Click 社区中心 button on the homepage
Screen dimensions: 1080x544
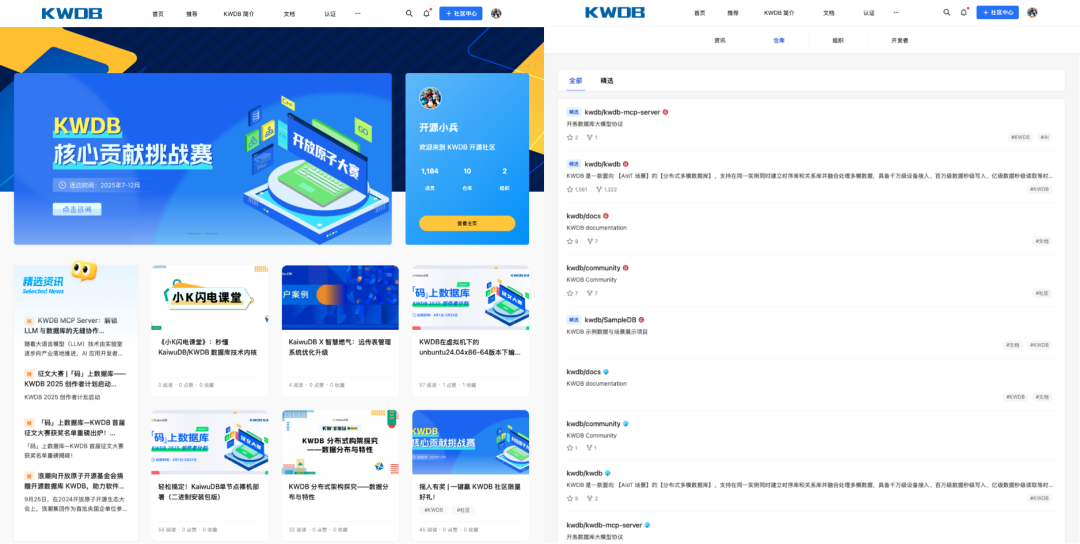tap(461, 13)
